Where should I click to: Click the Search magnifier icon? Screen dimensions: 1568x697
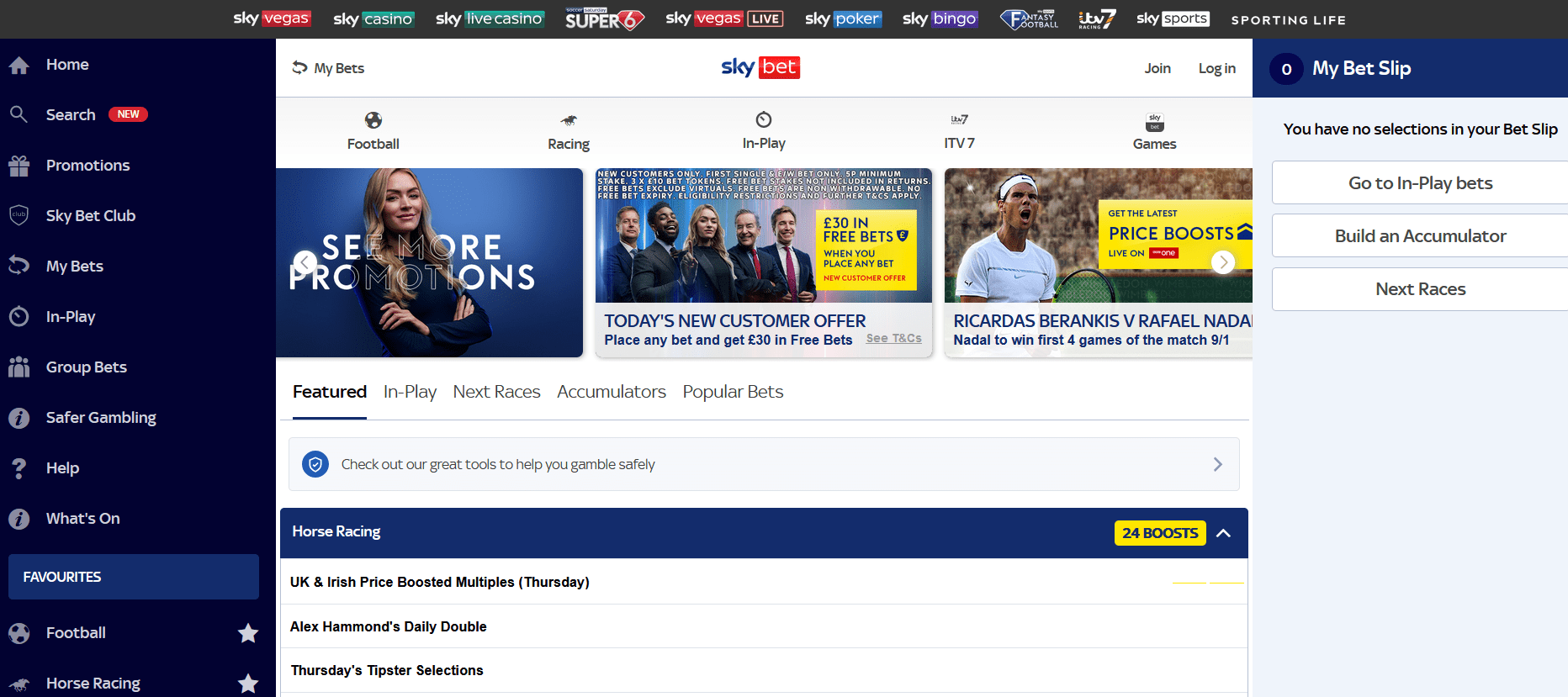coord(19,114)
